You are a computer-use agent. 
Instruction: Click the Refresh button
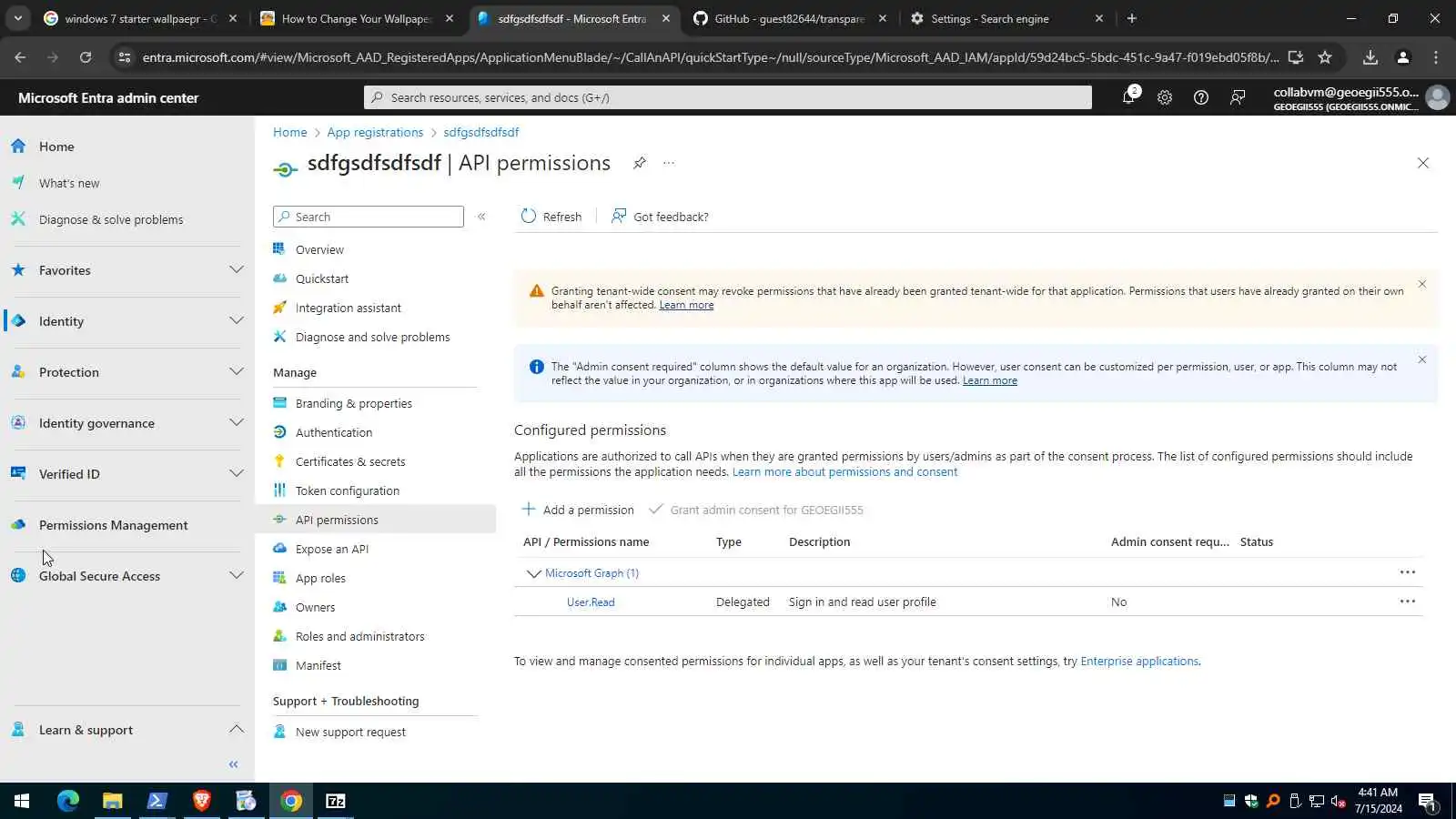click(x=551, y=217)
